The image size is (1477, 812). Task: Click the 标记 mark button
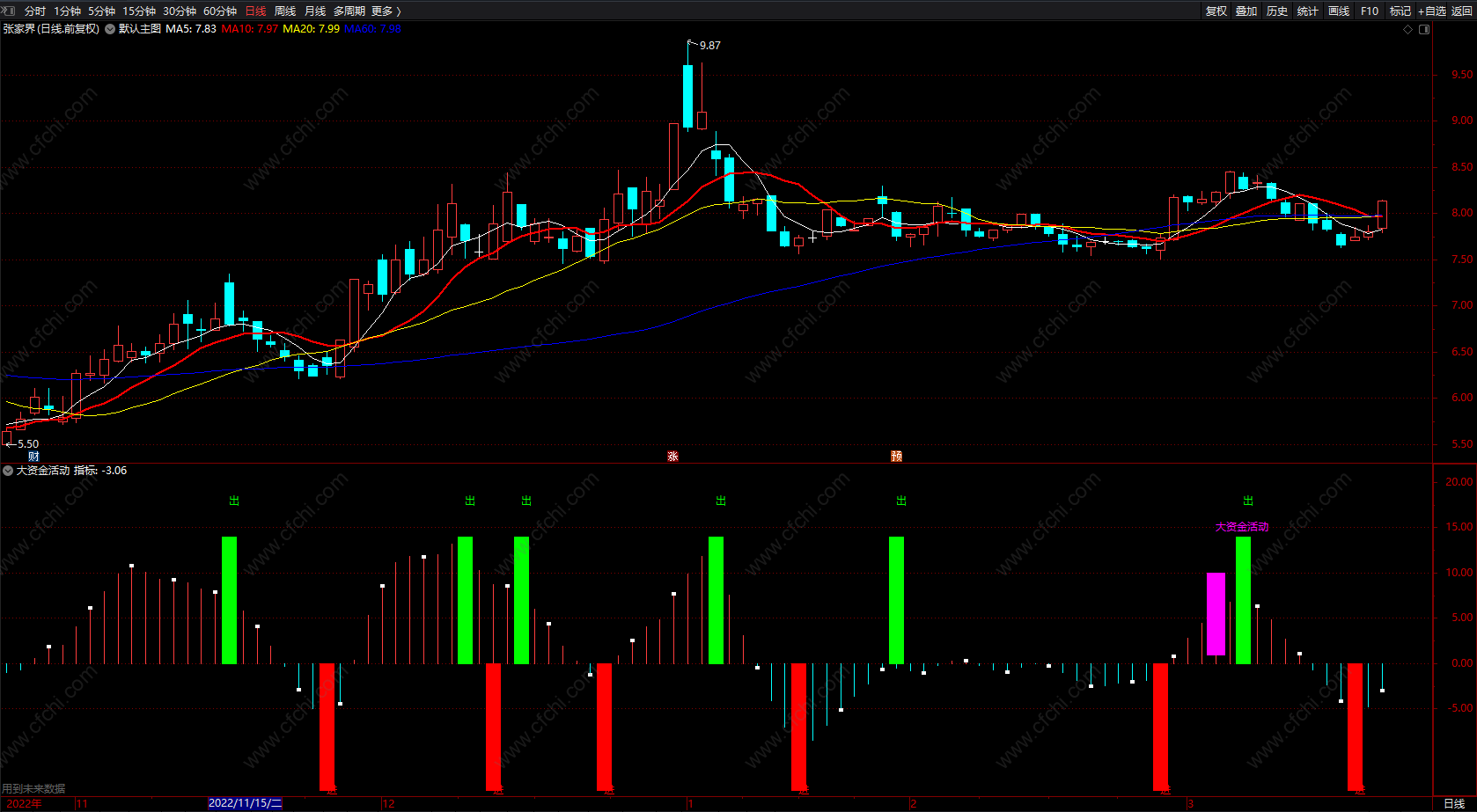(1400, 11)
